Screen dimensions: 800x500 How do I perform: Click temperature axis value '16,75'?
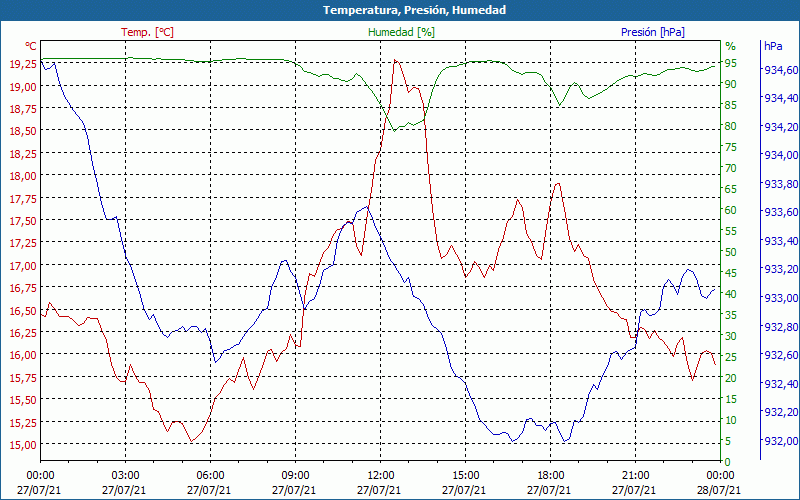pos(23,287)
